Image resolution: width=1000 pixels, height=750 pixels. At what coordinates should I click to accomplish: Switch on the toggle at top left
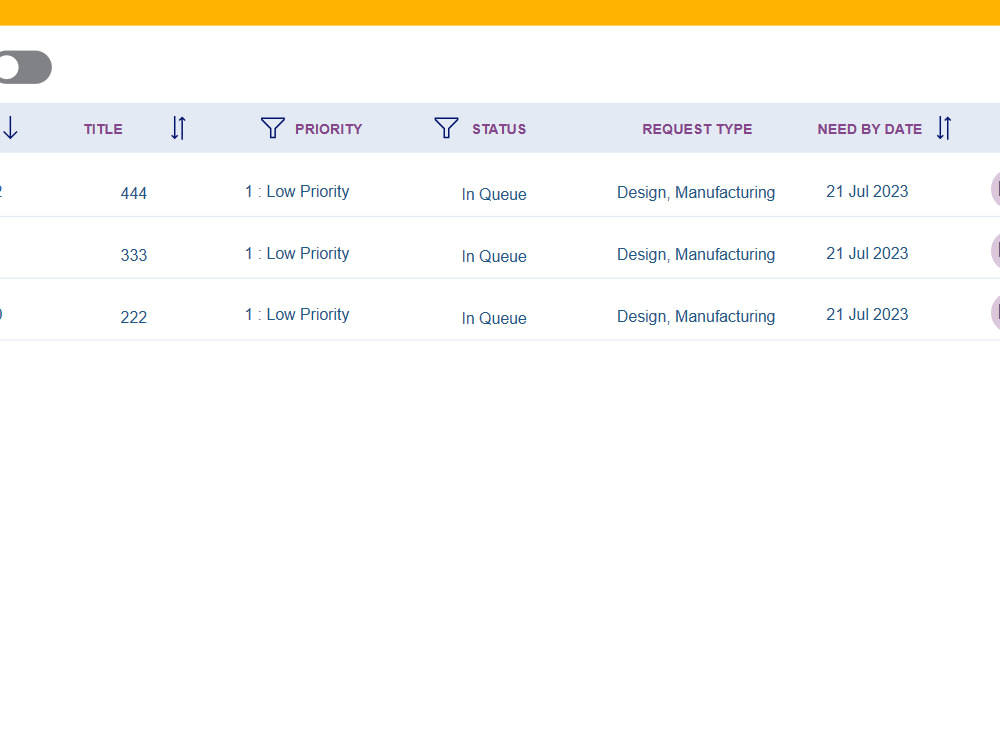click(x=25, y=67)
